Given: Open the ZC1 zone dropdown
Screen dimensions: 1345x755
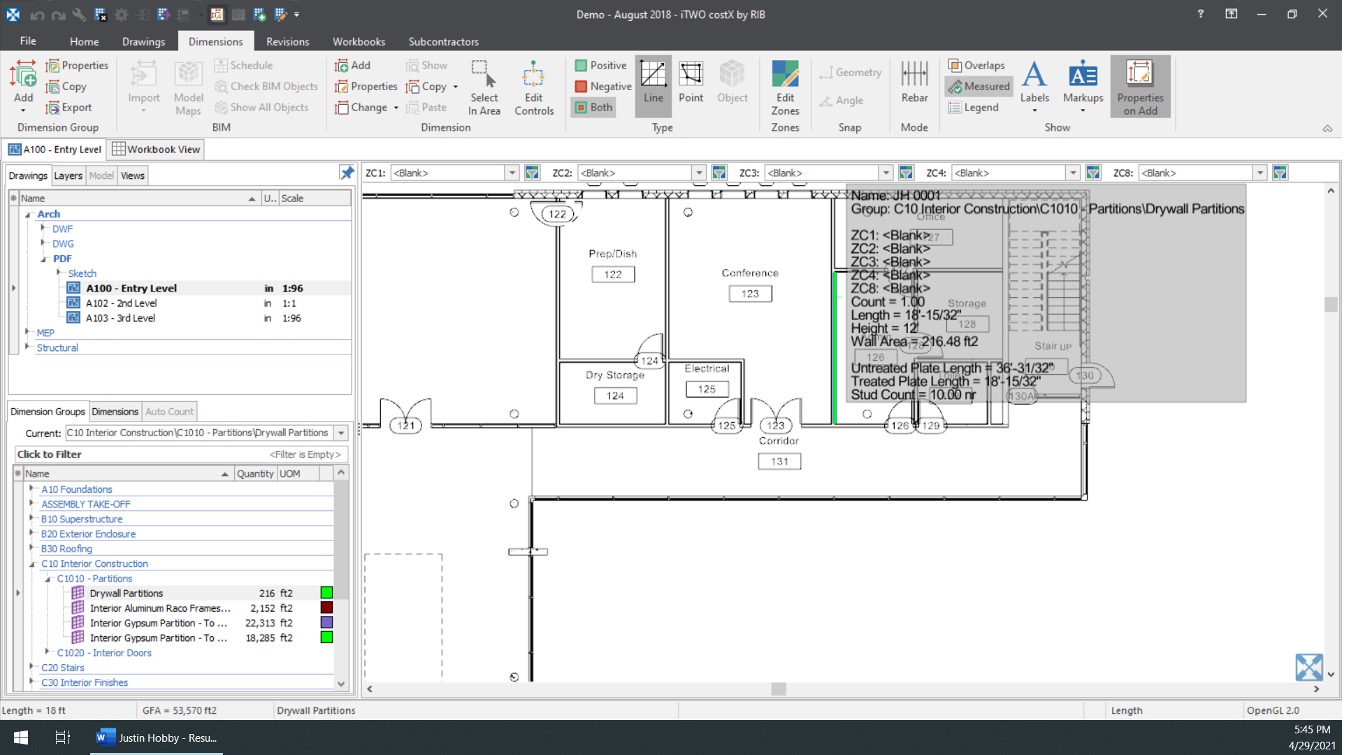Looking at the screenshot, I should (x=512, y=173).
